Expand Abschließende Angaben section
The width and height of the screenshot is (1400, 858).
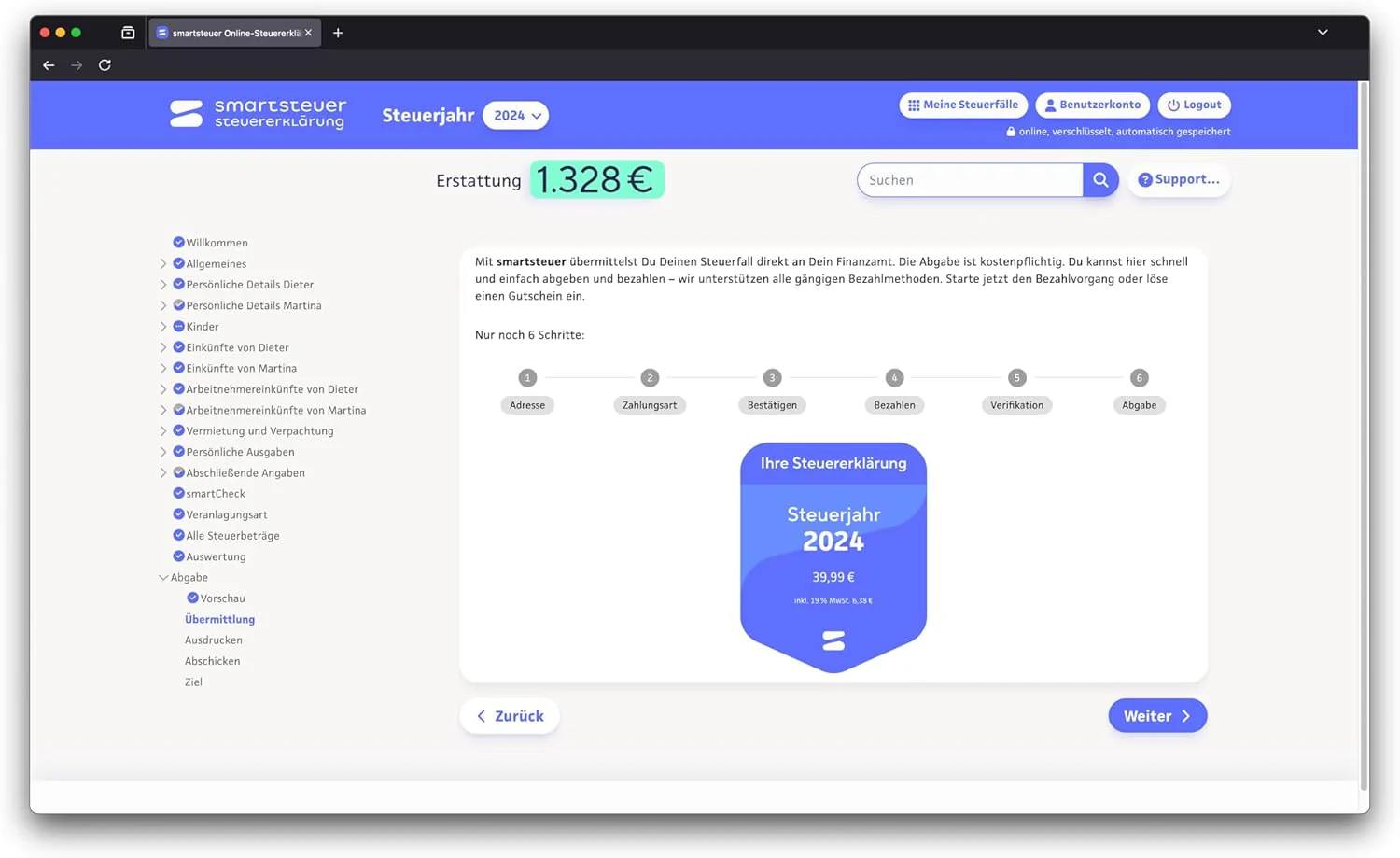[x=163, y=472]
